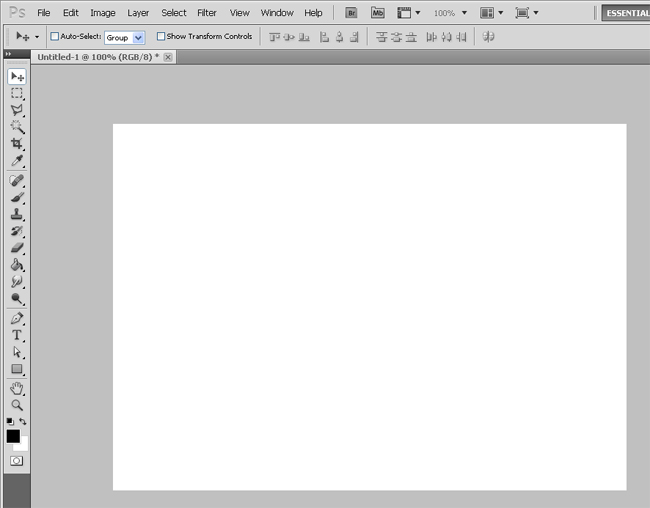Open the Layer menu
This screenshot has width=650, height=508.
click(138, 13)
